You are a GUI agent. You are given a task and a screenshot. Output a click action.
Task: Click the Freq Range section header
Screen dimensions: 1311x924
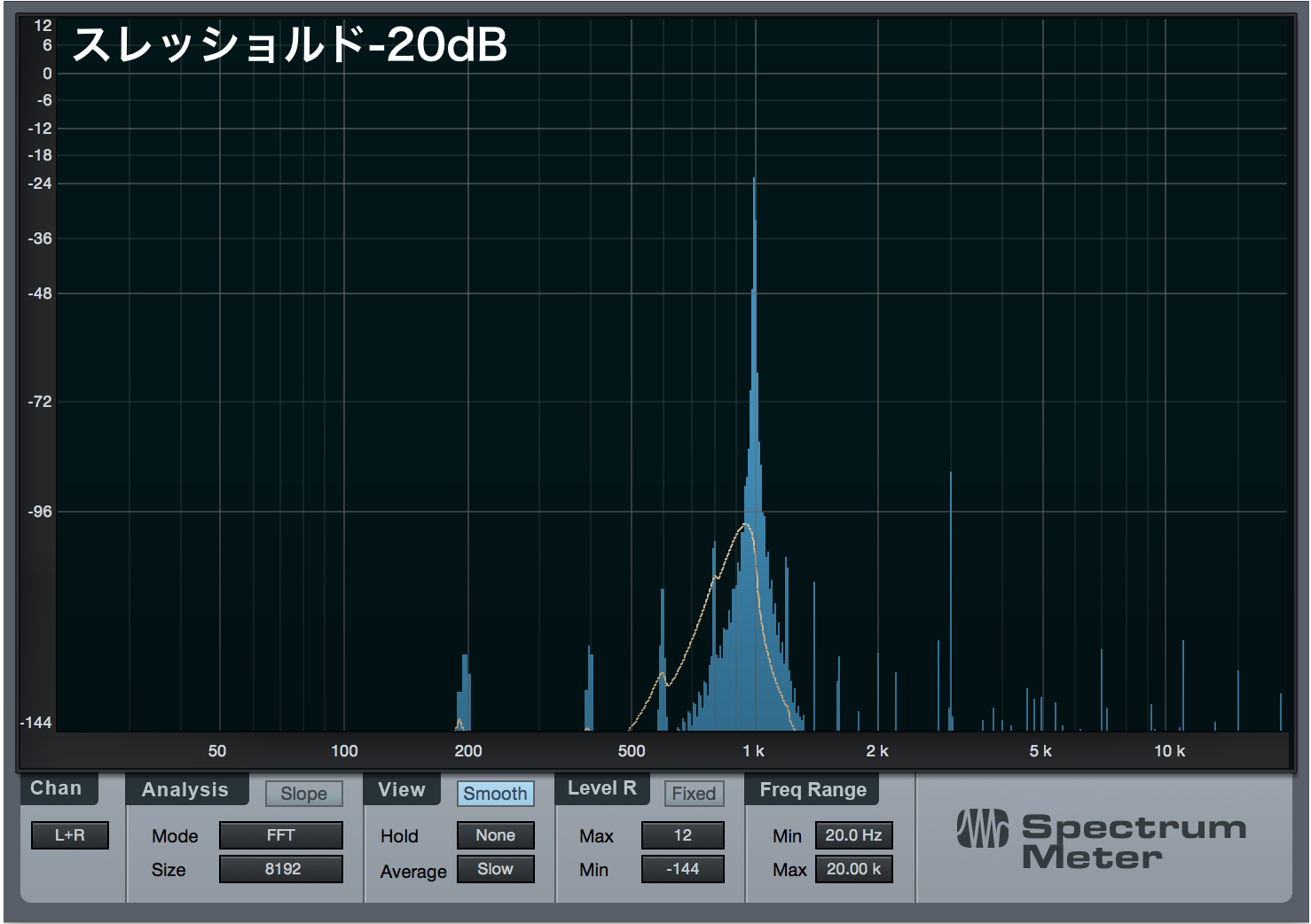pos(813,789)
